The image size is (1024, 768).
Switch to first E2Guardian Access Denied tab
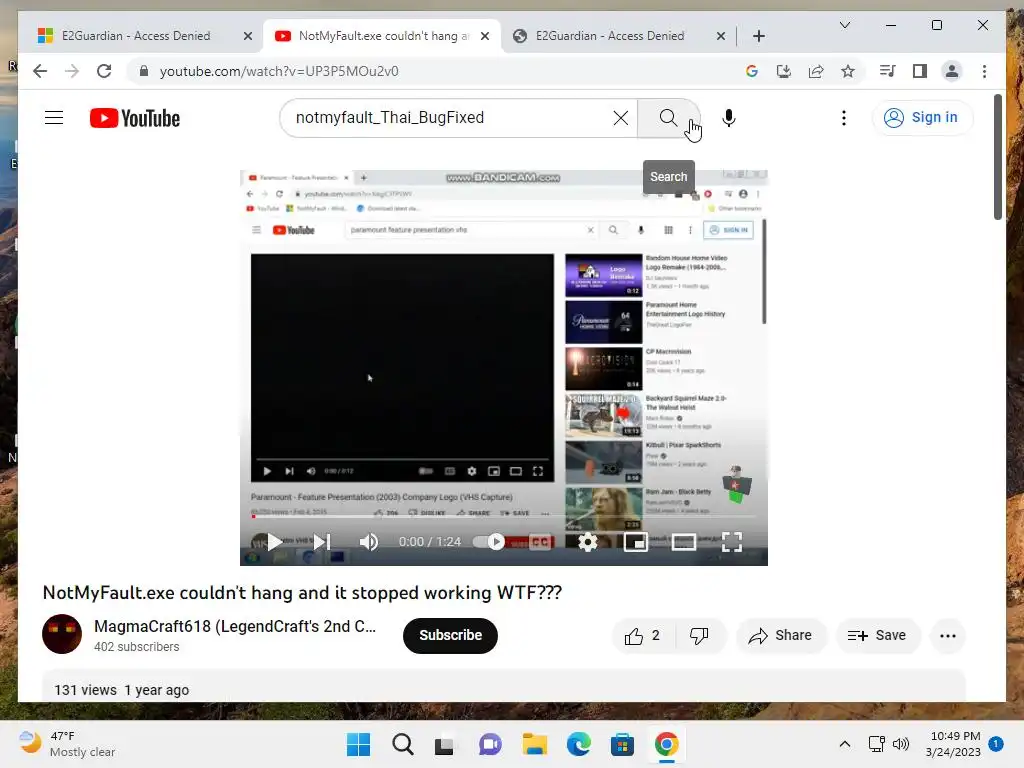click(136, 36)
